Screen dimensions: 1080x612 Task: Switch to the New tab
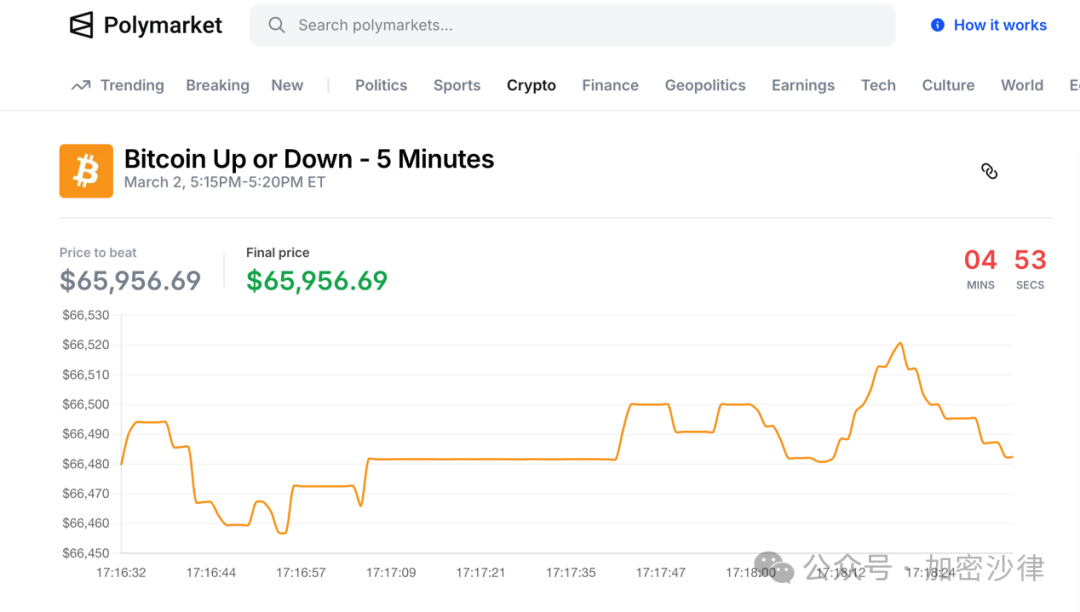[287, 86]
